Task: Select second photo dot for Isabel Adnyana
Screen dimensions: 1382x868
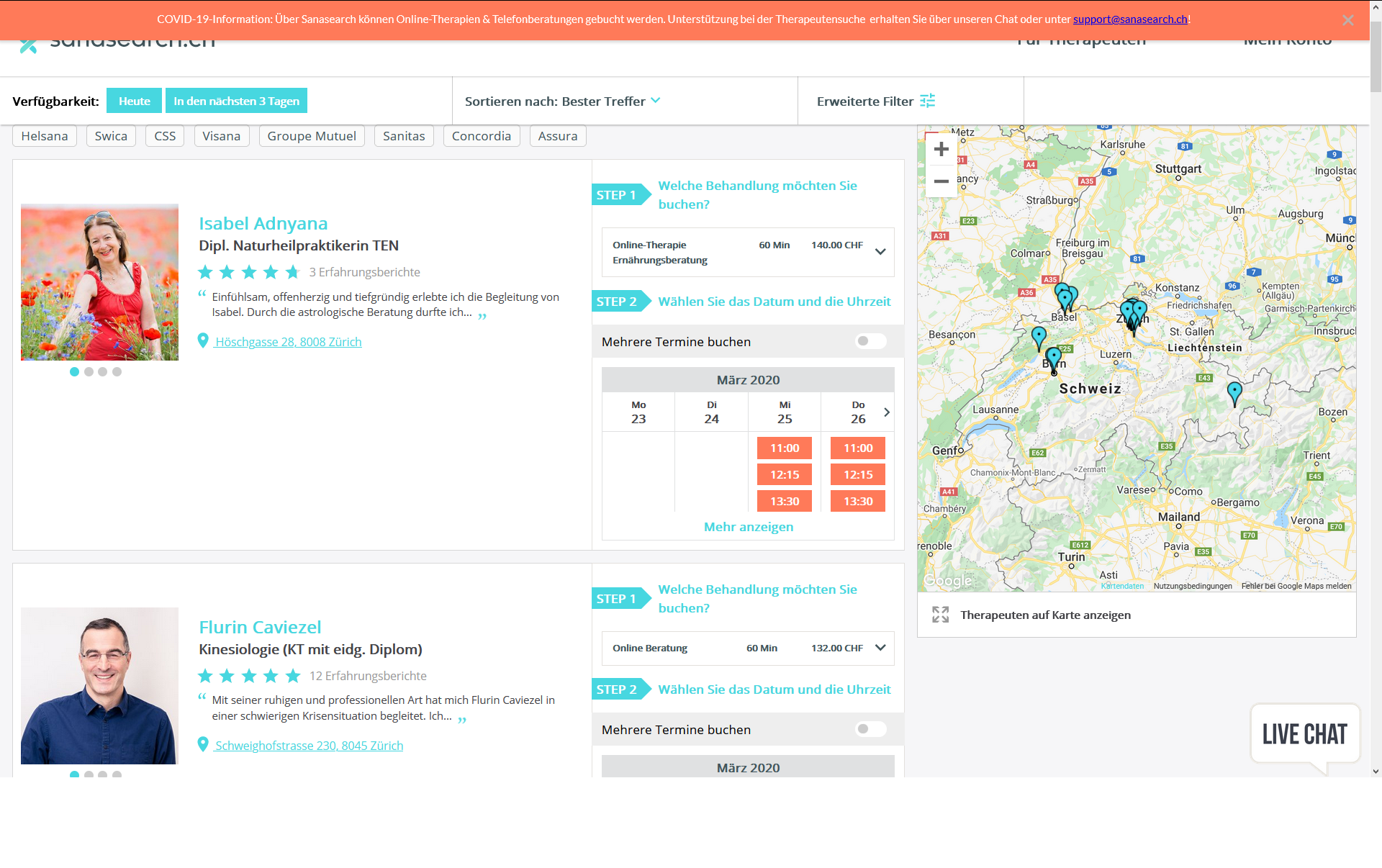Action: click(x=89, y=371)
